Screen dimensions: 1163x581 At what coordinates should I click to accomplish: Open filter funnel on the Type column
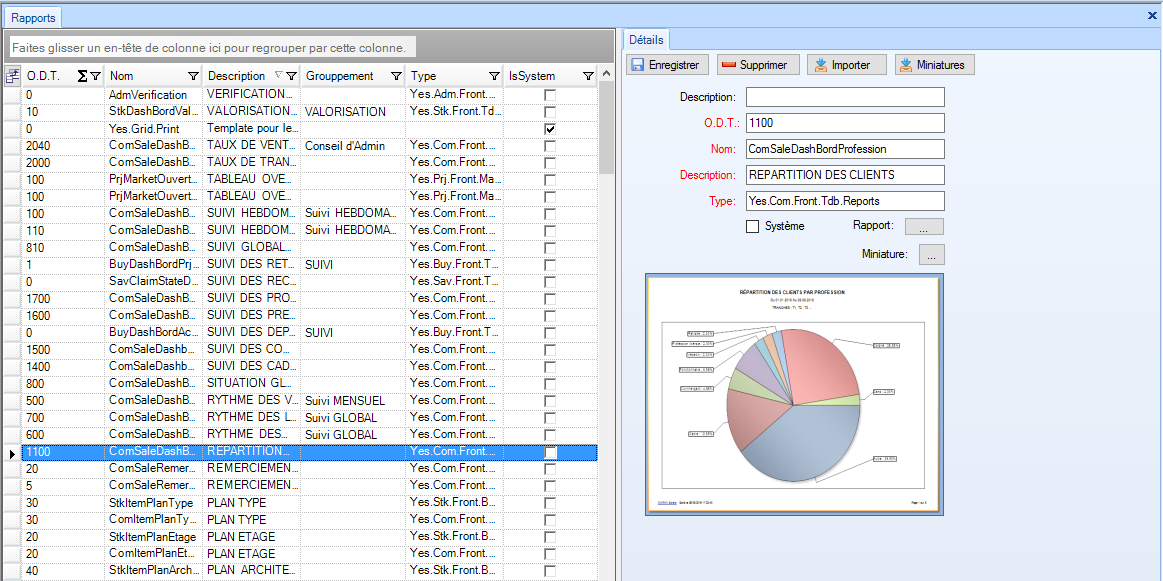pos(494,76)
